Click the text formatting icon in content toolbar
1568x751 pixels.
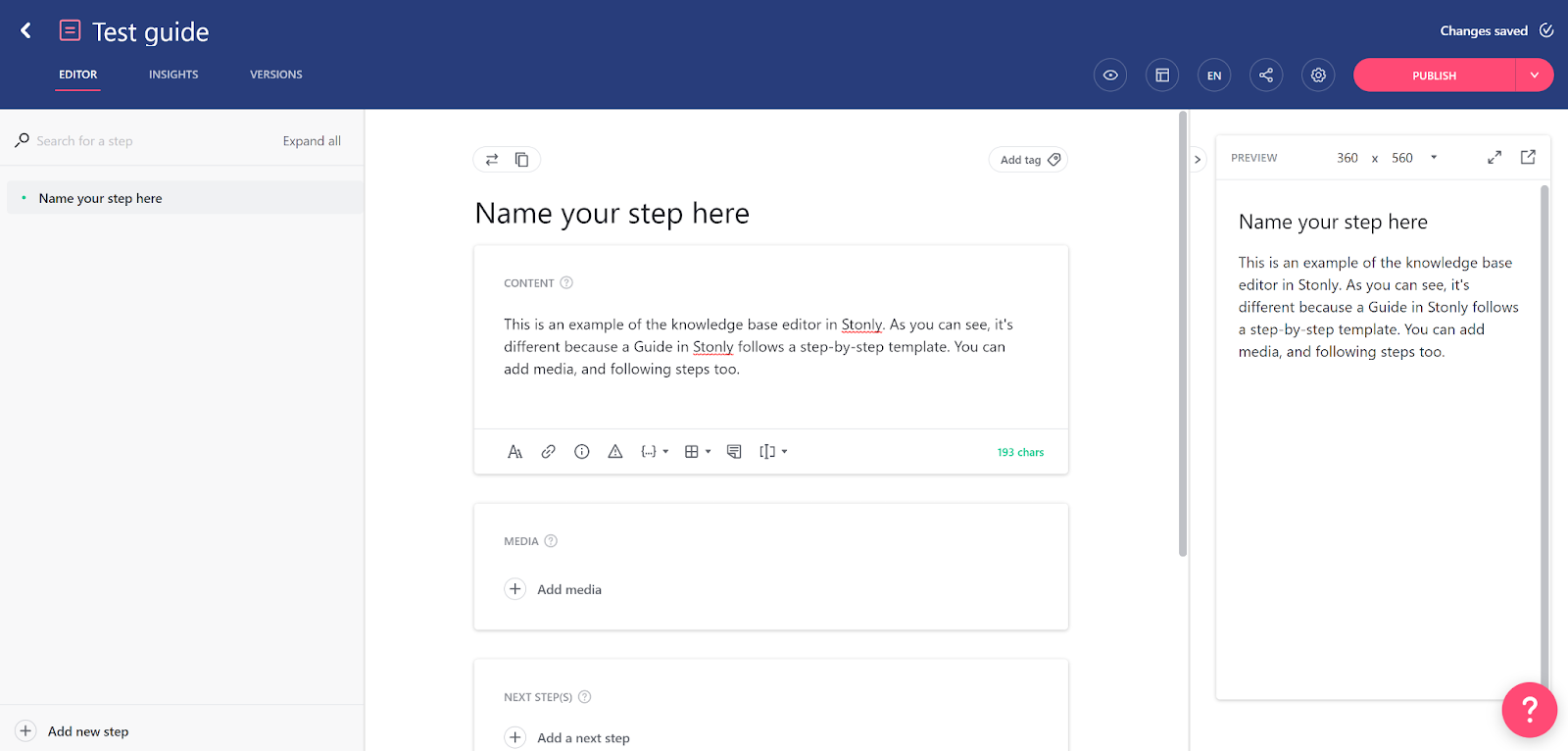pyautogui.click(x=514, y=452)
